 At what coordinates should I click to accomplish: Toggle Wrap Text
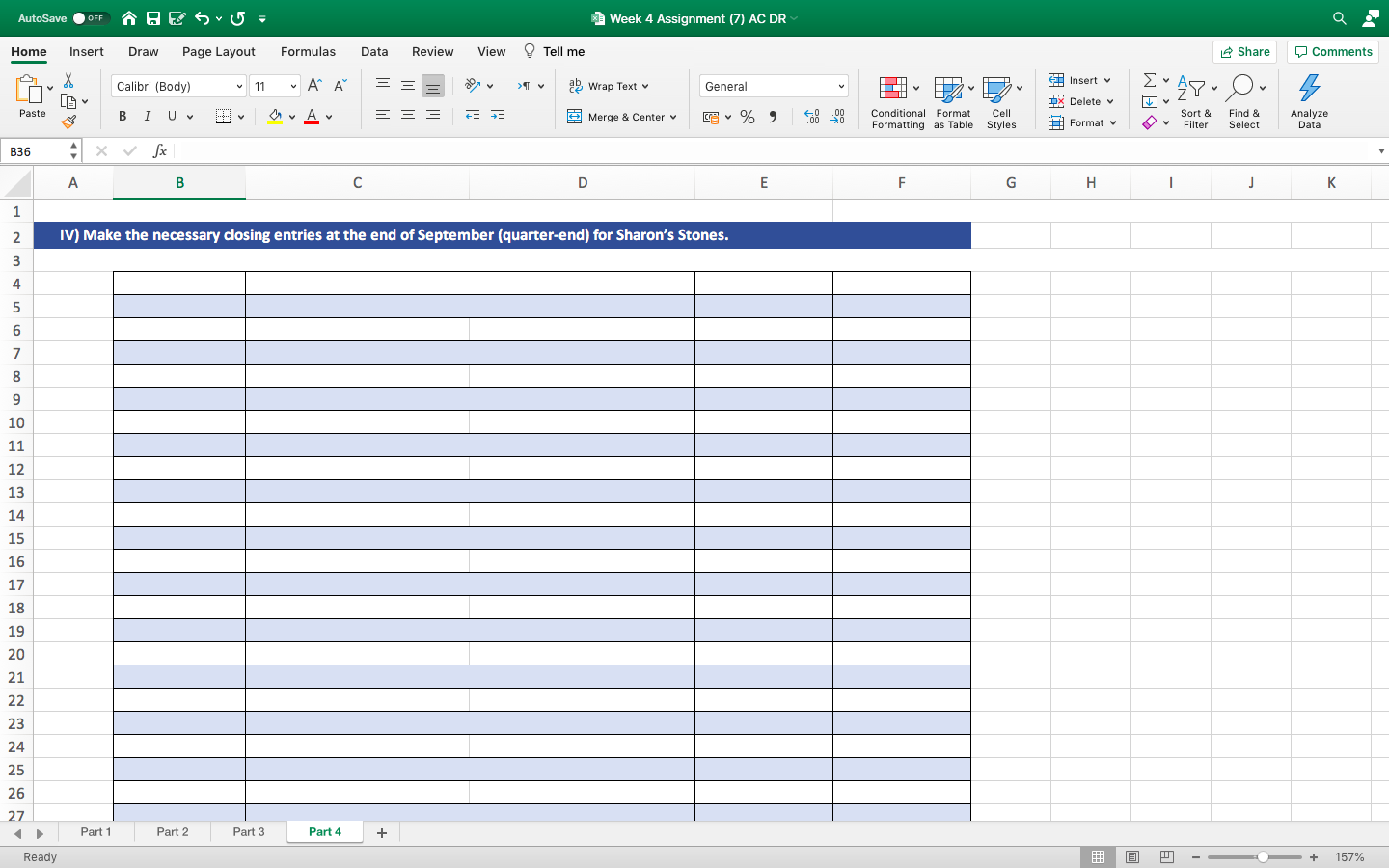pos(609,86)
